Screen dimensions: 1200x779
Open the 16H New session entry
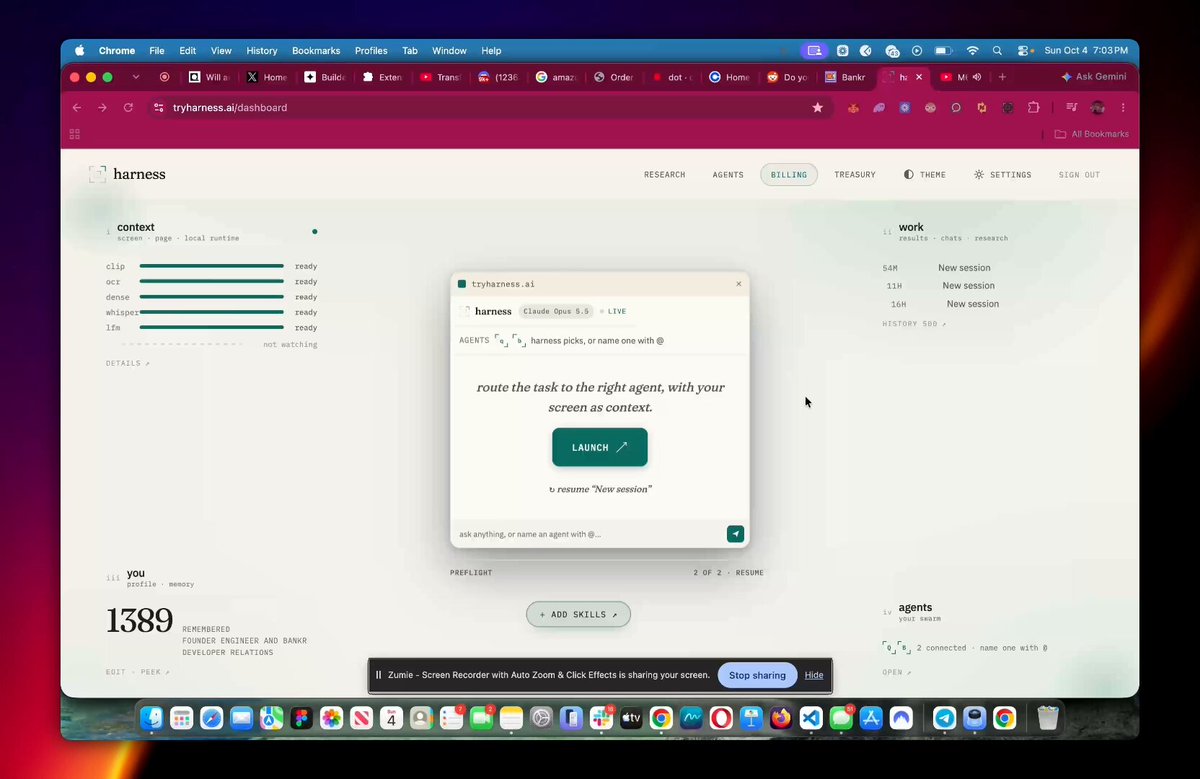pos(943,304)
